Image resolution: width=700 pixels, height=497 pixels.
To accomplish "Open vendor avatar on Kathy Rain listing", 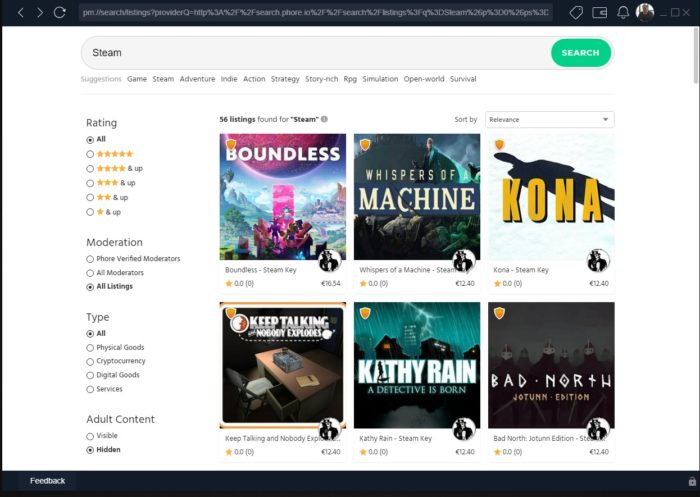I will click(x=464, y=429).
